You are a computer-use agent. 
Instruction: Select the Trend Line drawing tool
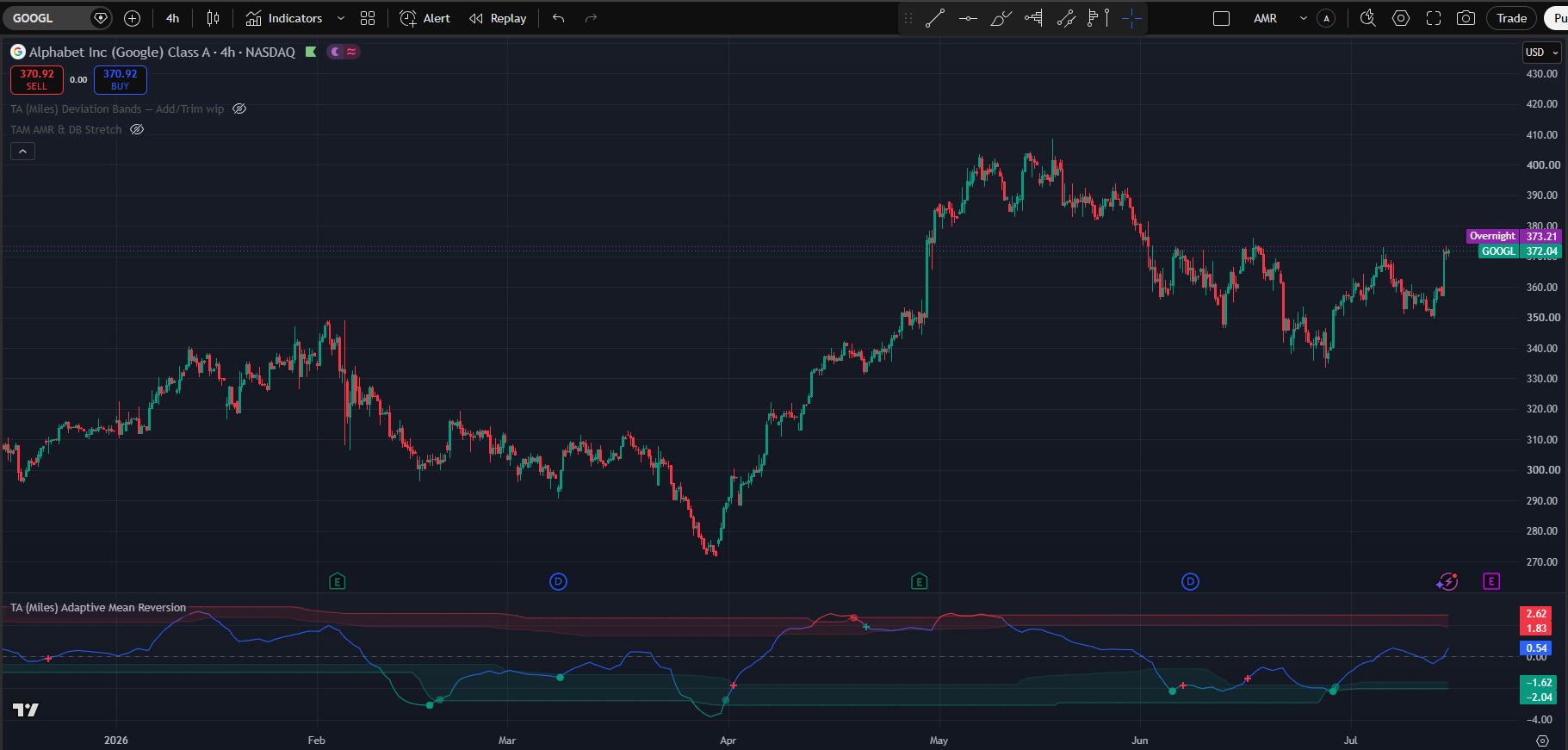point(935,18)
